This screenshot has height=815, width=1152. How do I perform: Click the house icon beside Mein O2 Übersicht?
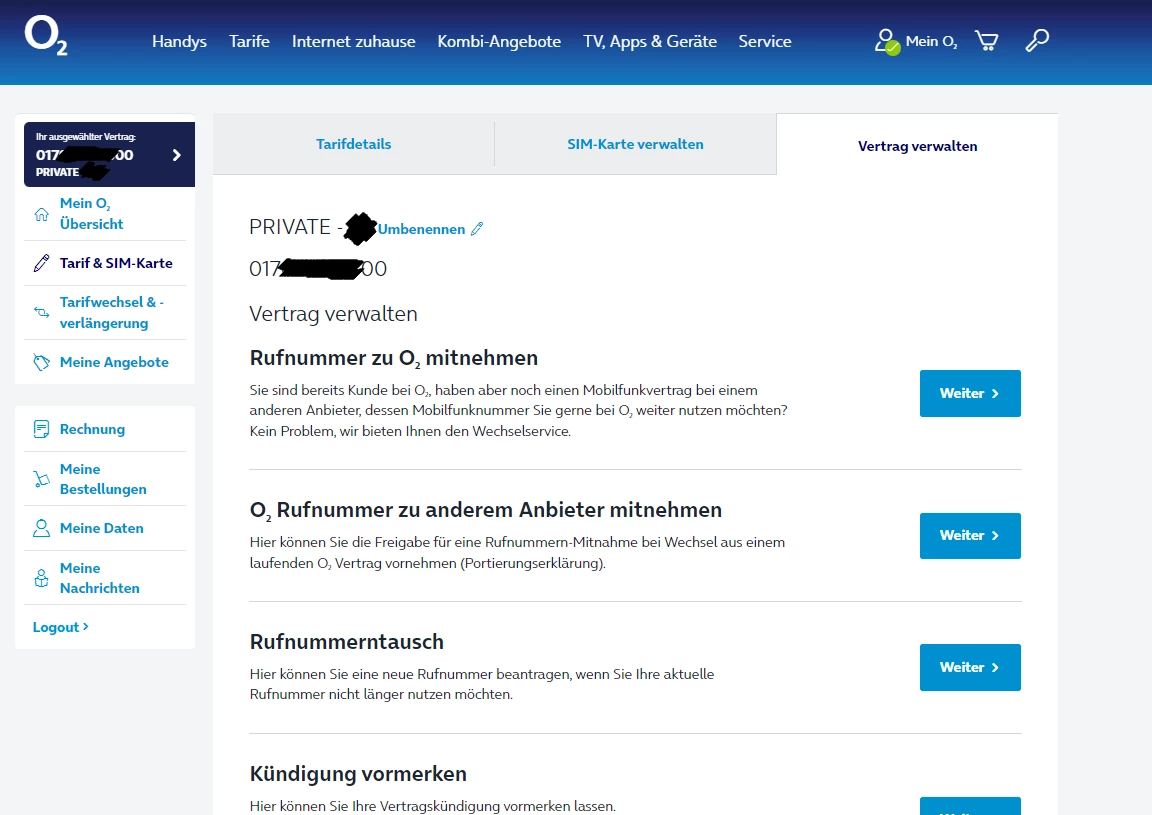pos(42,214)
